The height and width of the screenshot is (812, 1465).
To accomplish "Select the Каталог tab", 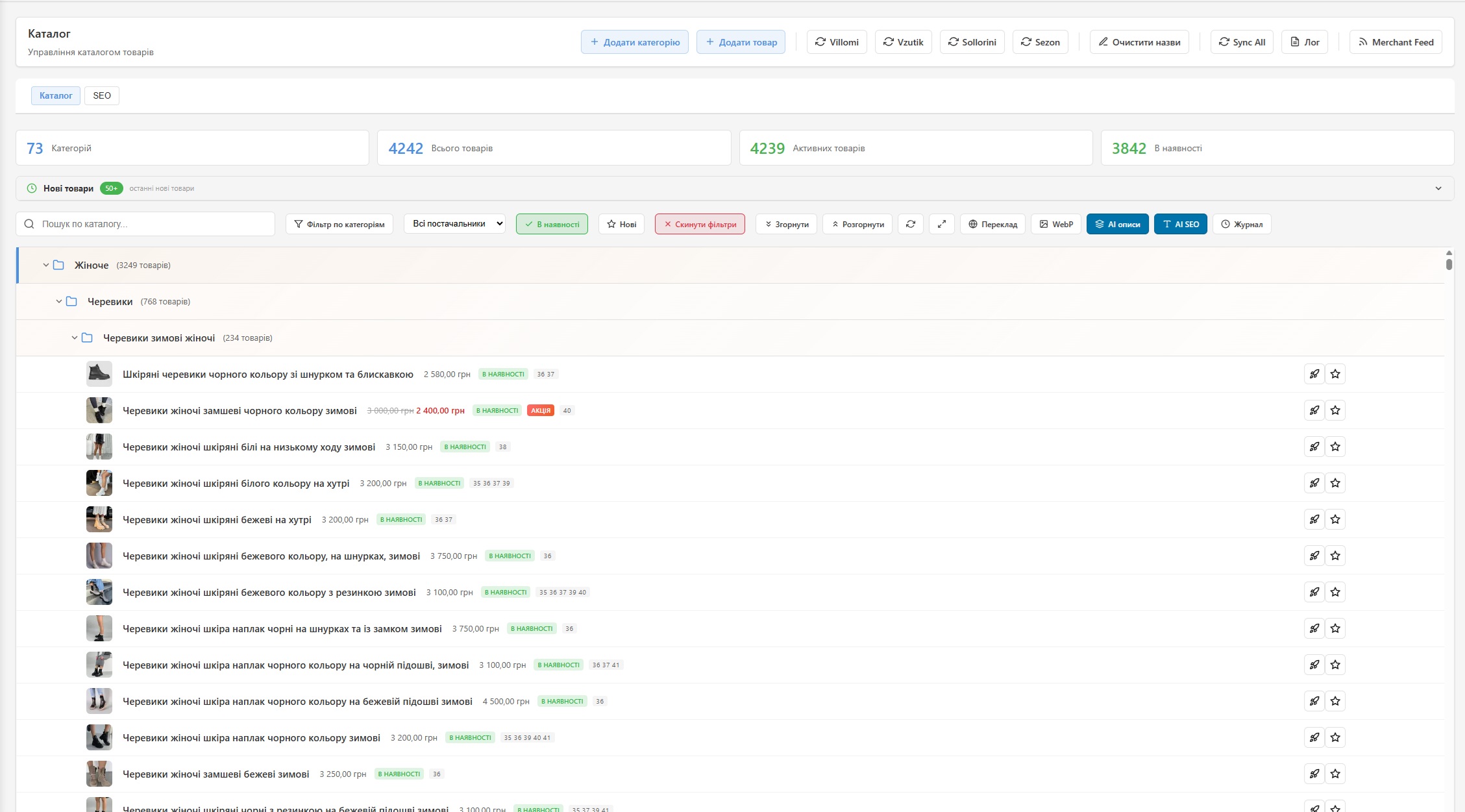I will [55, 95].
